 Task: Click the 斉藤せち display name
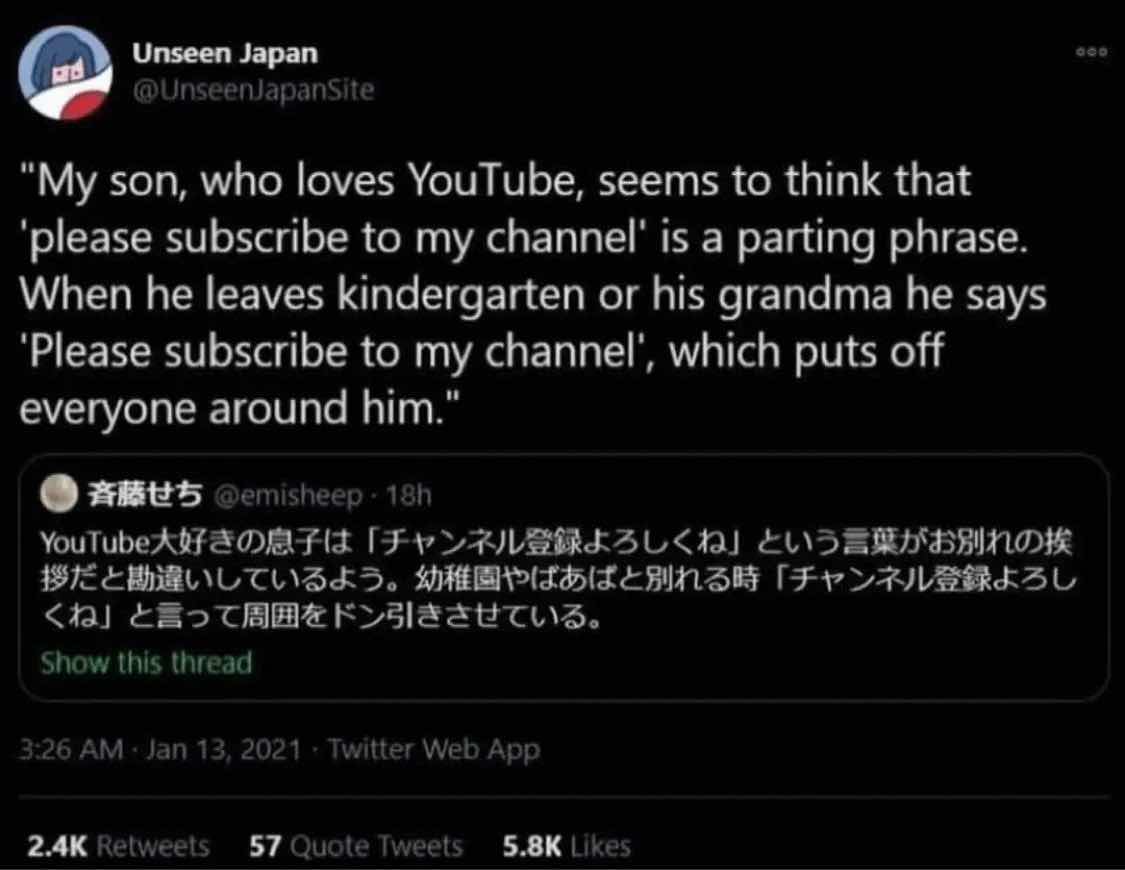pyautogui.click(x=146, y=493)
